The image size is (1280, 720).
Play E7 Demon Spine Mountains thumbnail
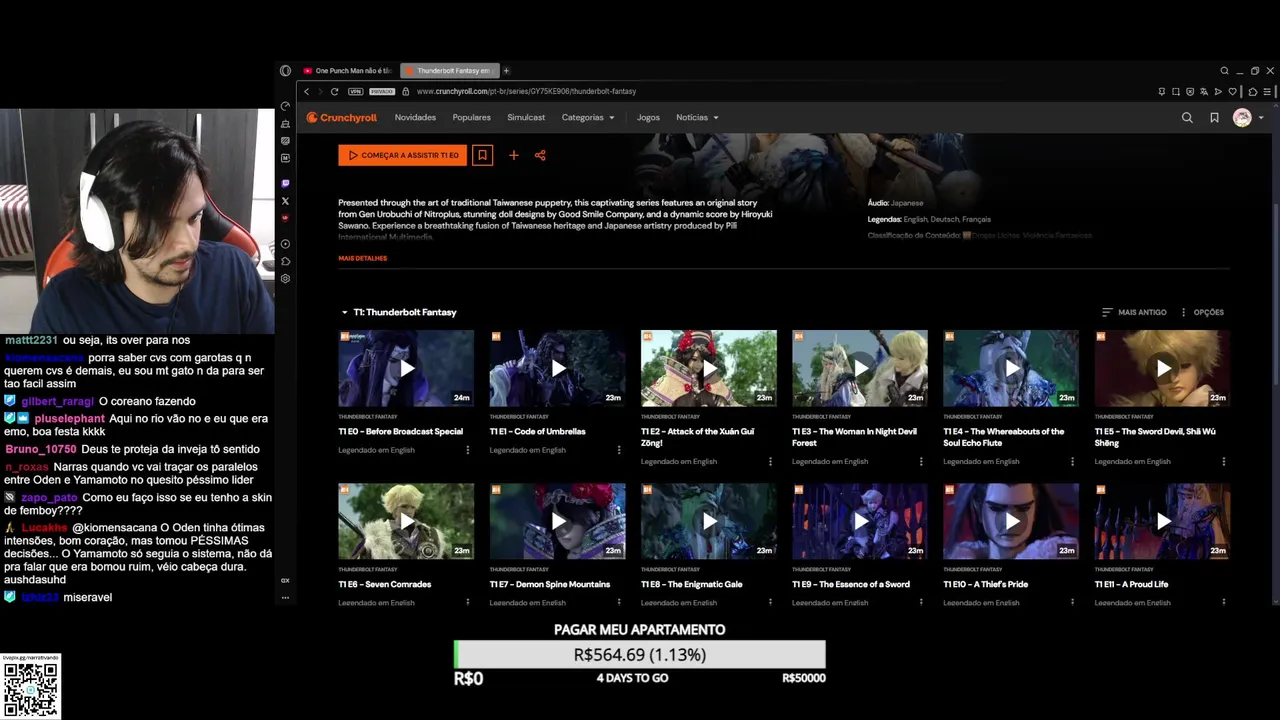pos(557,521)
